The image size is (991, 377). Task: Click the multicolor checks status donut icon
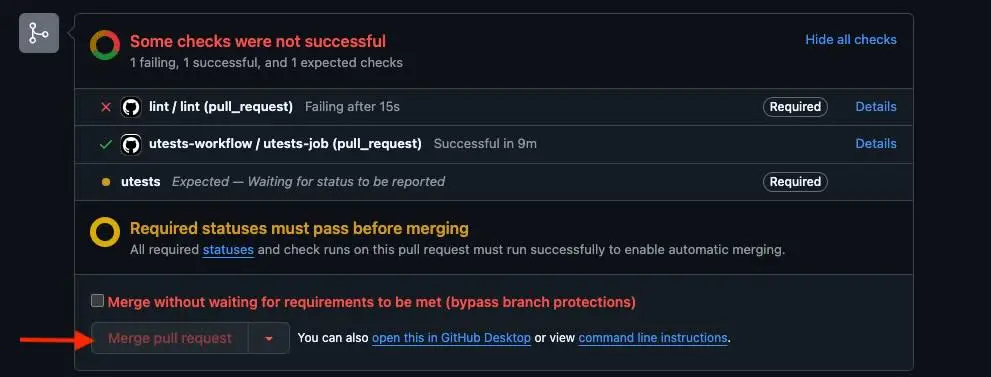tap(105, 45)
